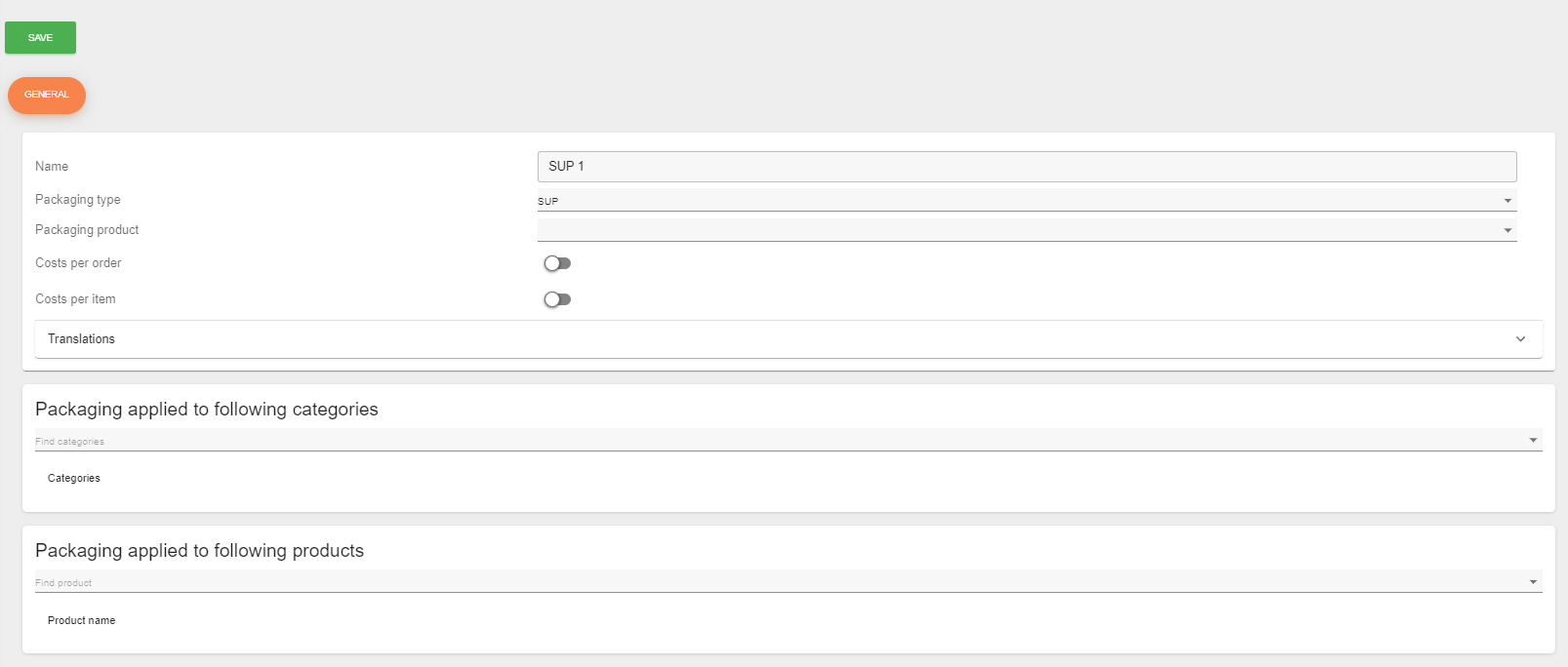Click the Costs per item label
Screen dimensions: 1568x667
(75, 299)
